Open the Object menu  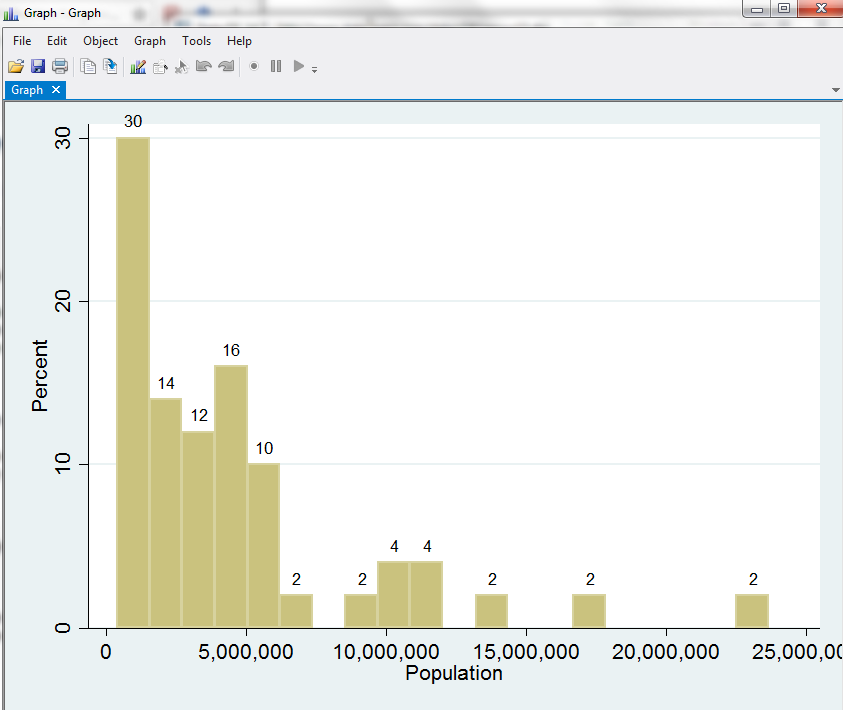pos(100,41)
